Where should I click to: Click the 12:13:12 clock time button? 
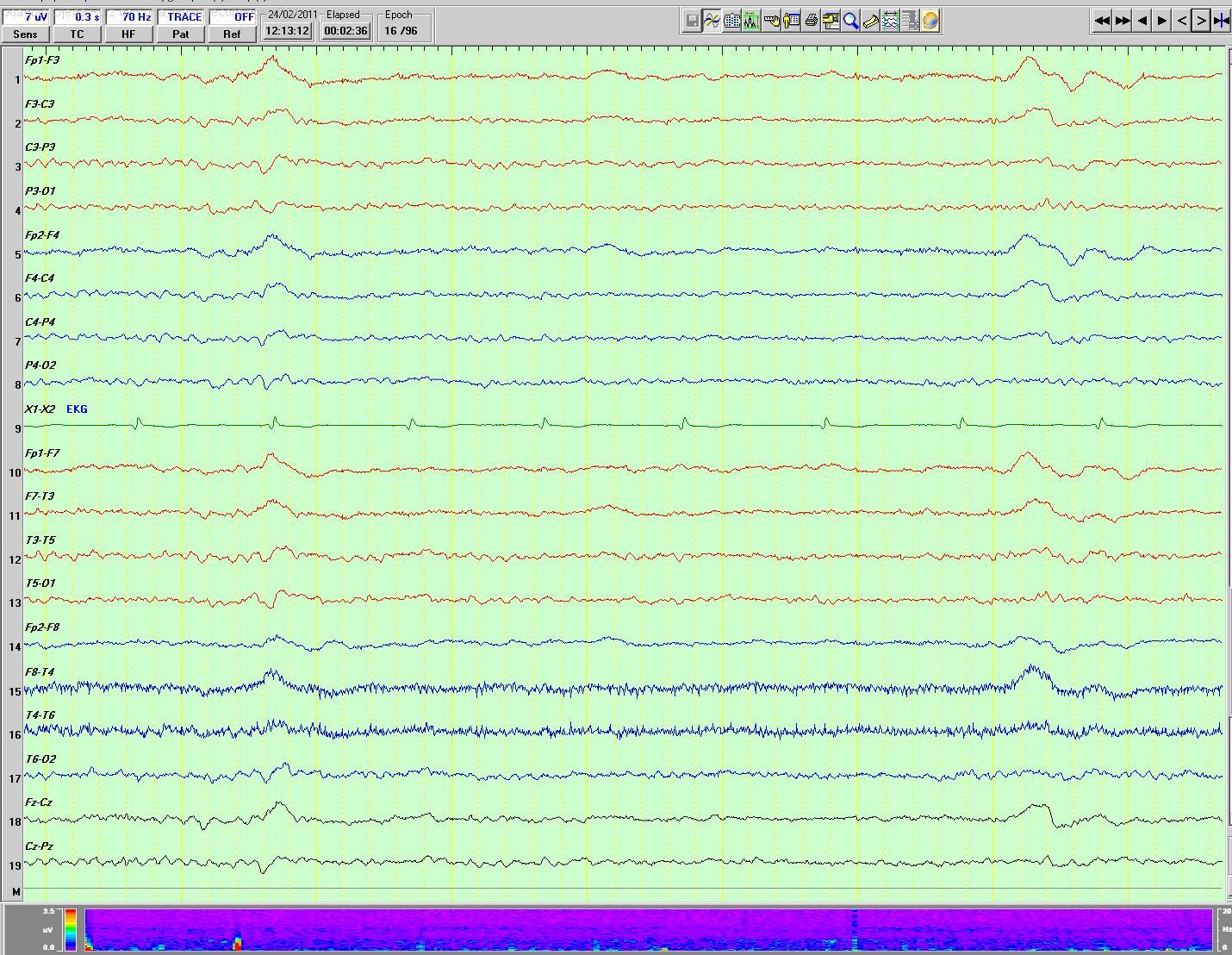pos(287,31)
